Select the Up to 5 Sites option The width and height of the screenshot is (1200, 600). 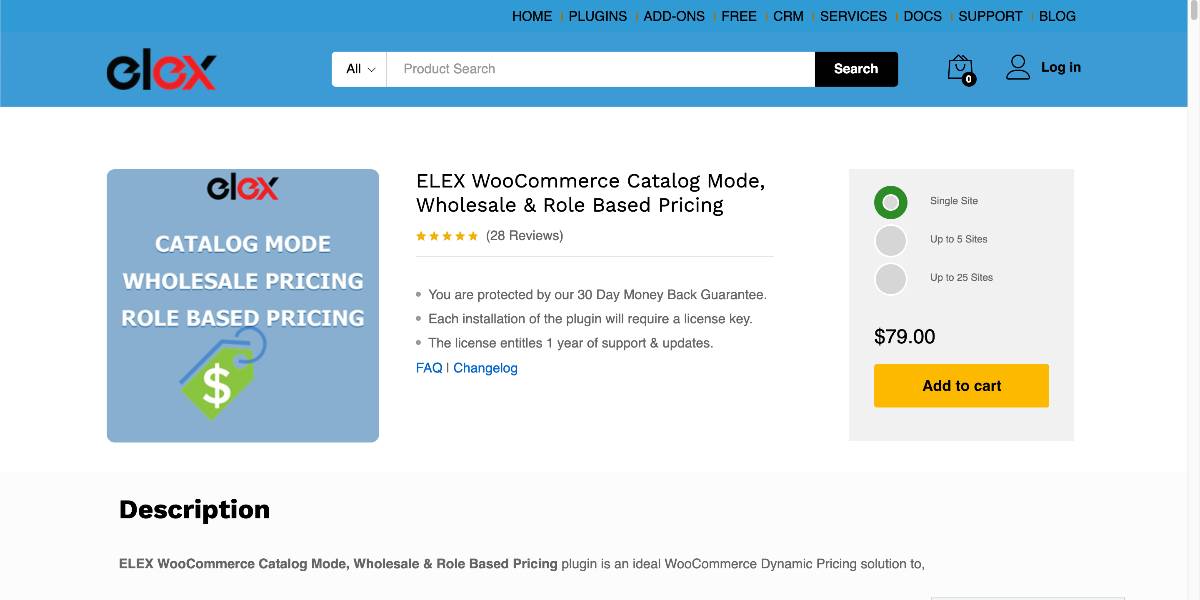pyautogui.click(x=890, y=240)
